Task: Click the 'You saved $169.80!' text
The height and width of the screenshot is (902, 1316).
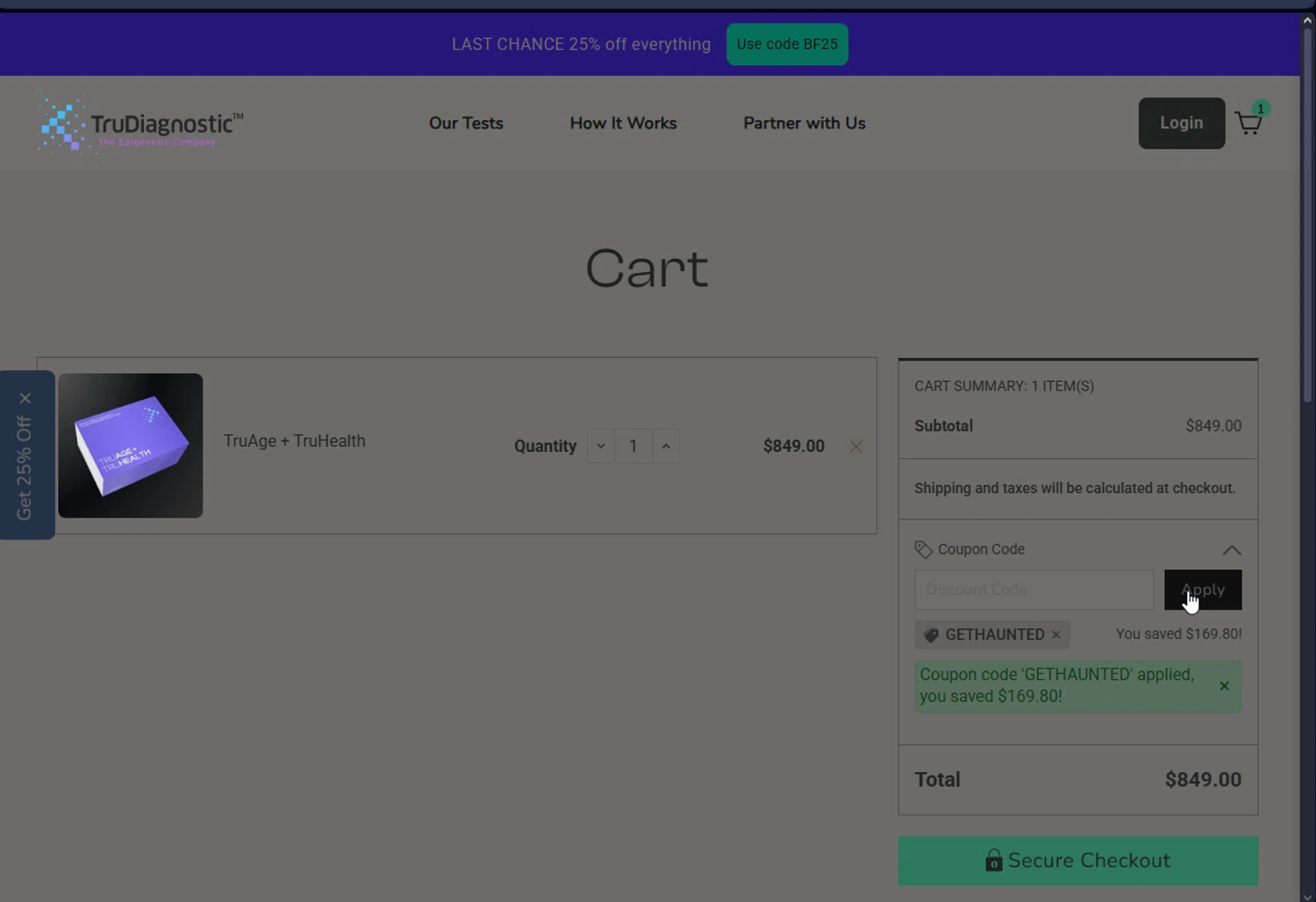Action: pos(1178,634)
